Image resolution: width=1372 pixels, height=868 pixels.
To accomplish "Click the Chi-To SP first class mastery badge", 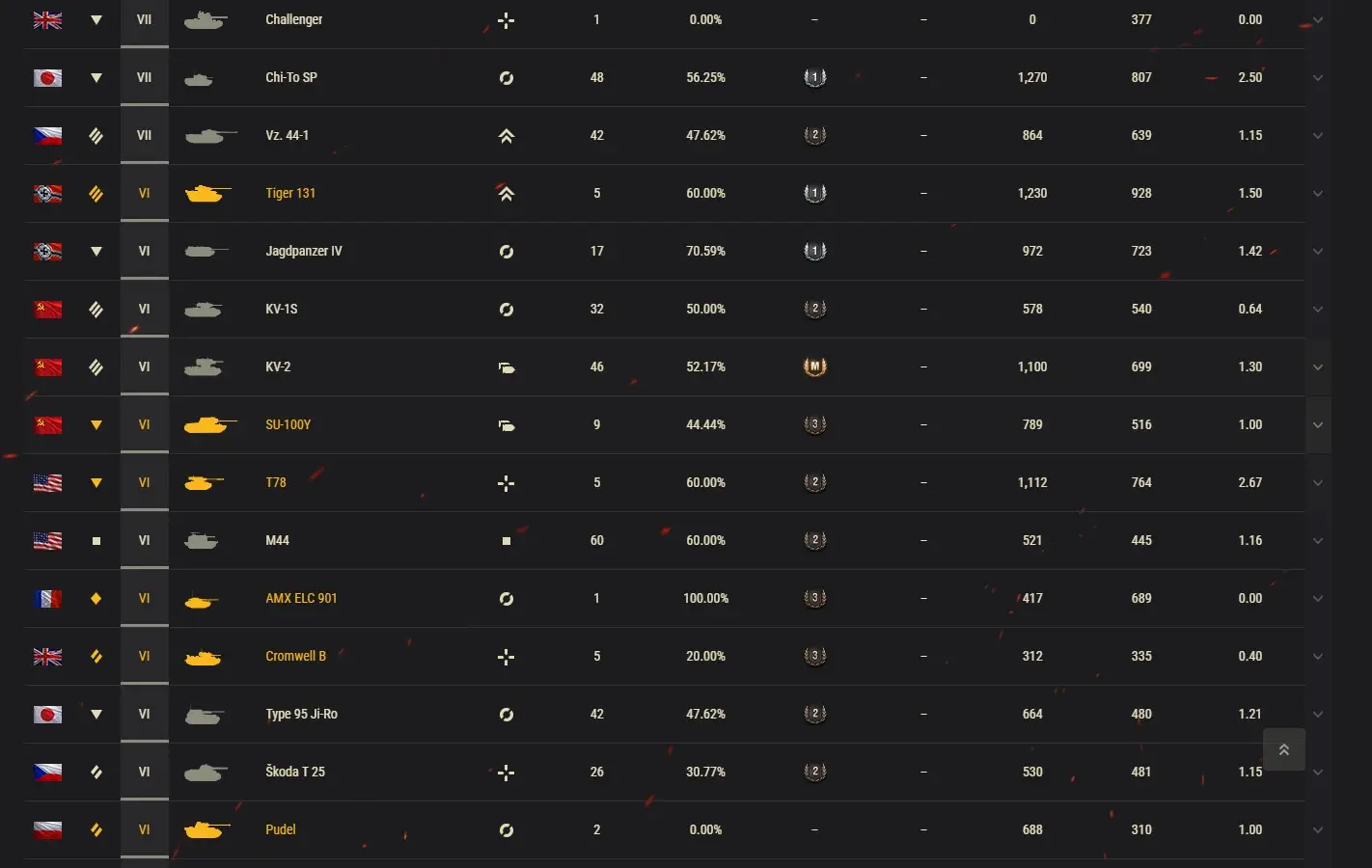I will tap(815, 77).
